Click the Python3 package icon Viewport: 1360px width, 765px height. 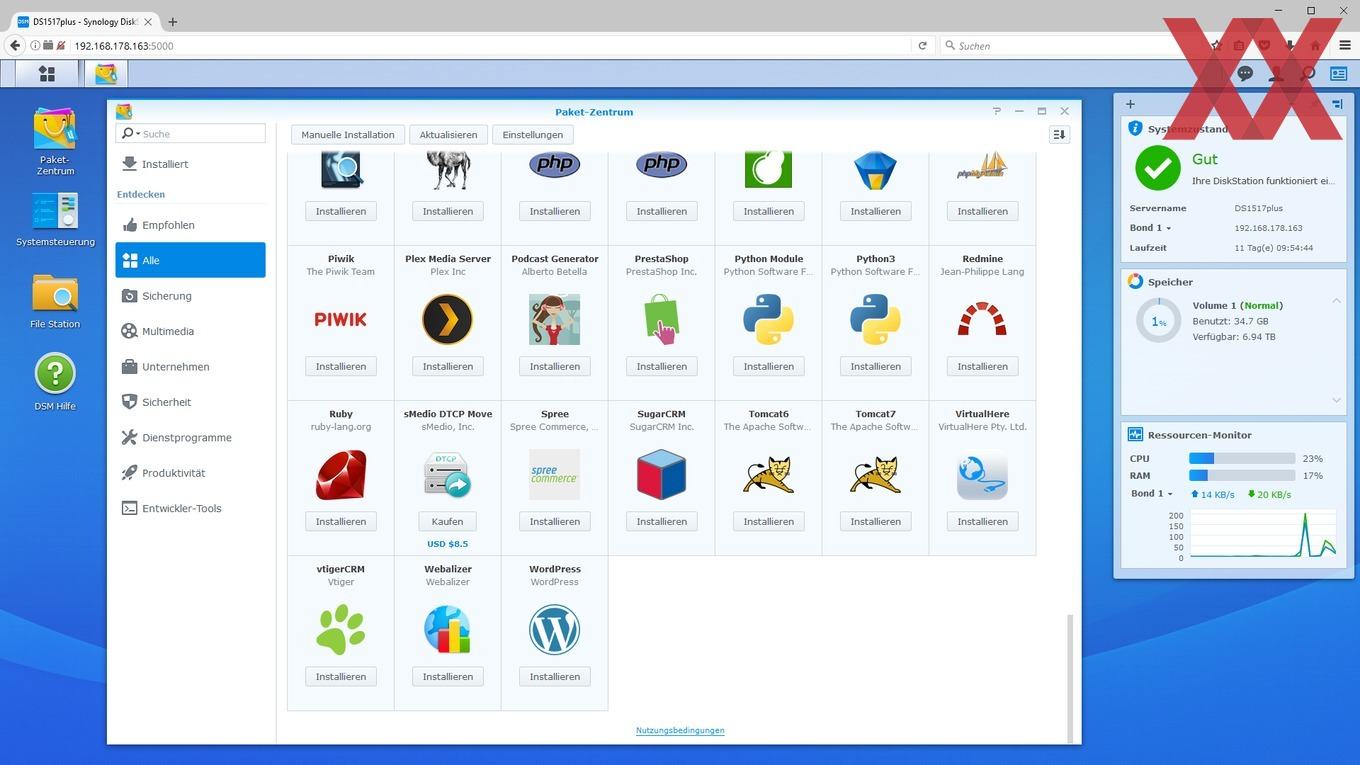click(876, 319)
